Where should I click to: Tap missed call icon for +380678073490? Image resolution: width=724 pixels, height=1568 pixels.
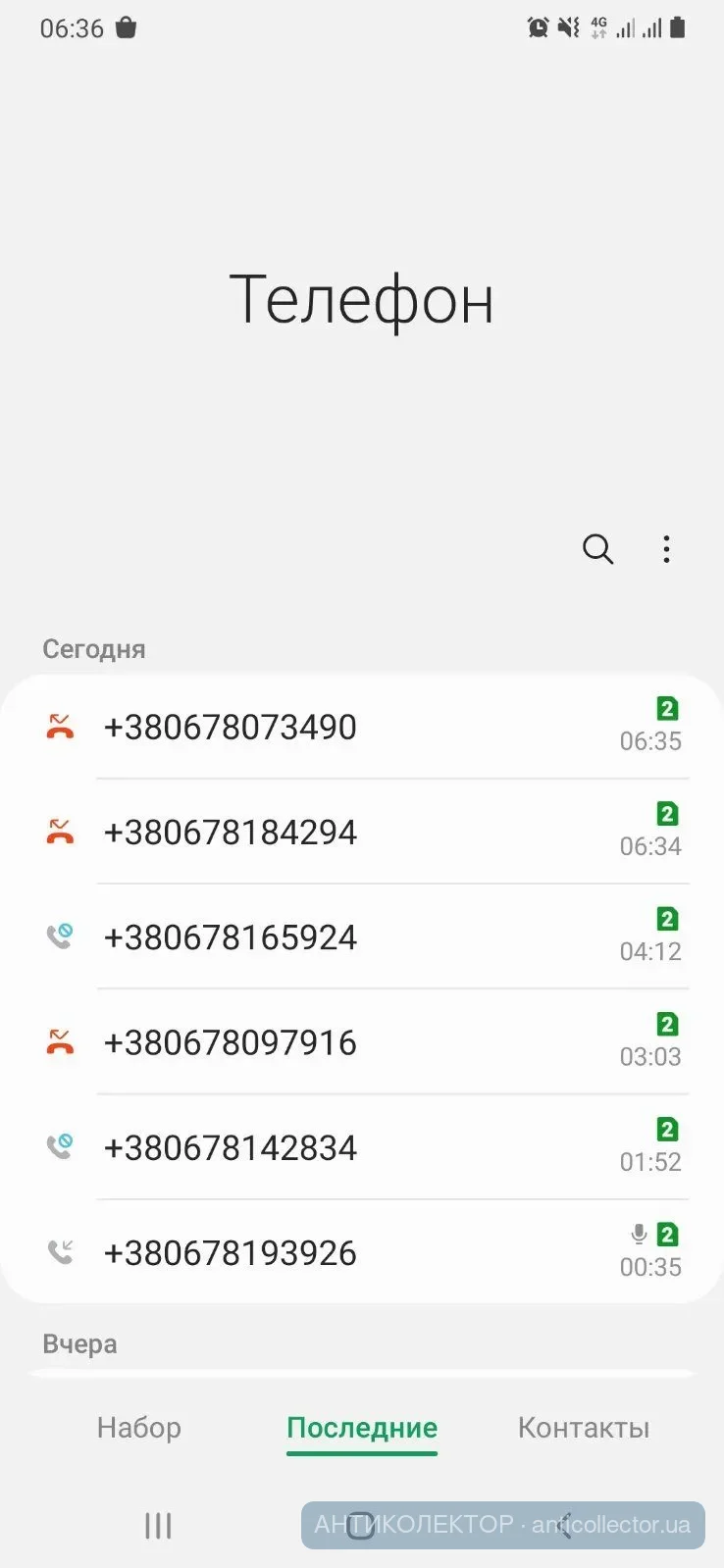[61, 727]
